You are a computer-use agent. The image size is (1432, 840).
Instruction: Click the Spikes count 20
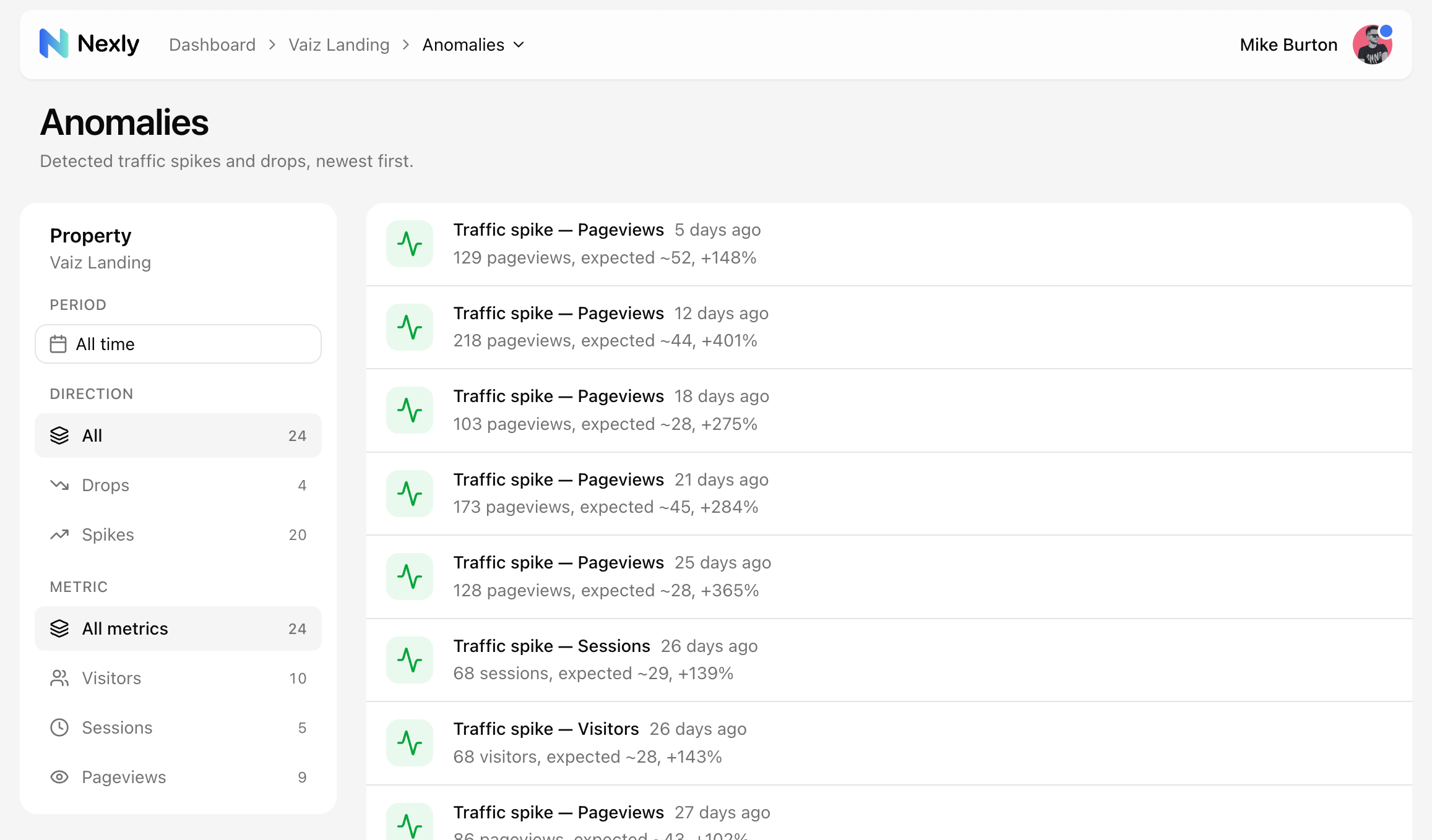[x=298, y=534]
